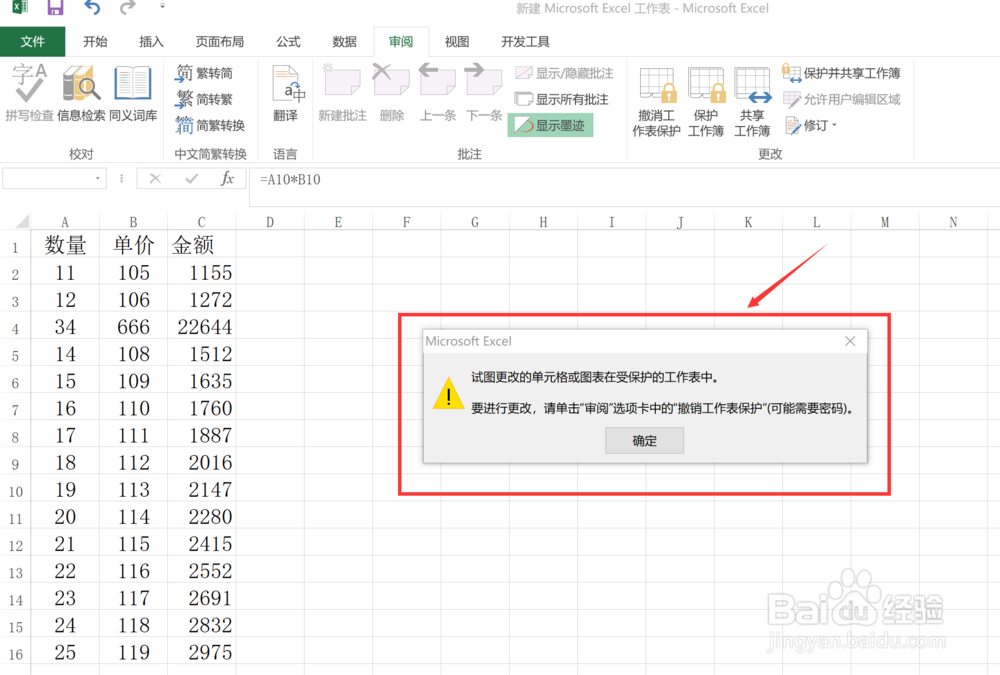Image resolution: width=1000 pixels, height=675 pixels.
Task: Expand the Name Box dropdown arrow
Action: (98, 179)
